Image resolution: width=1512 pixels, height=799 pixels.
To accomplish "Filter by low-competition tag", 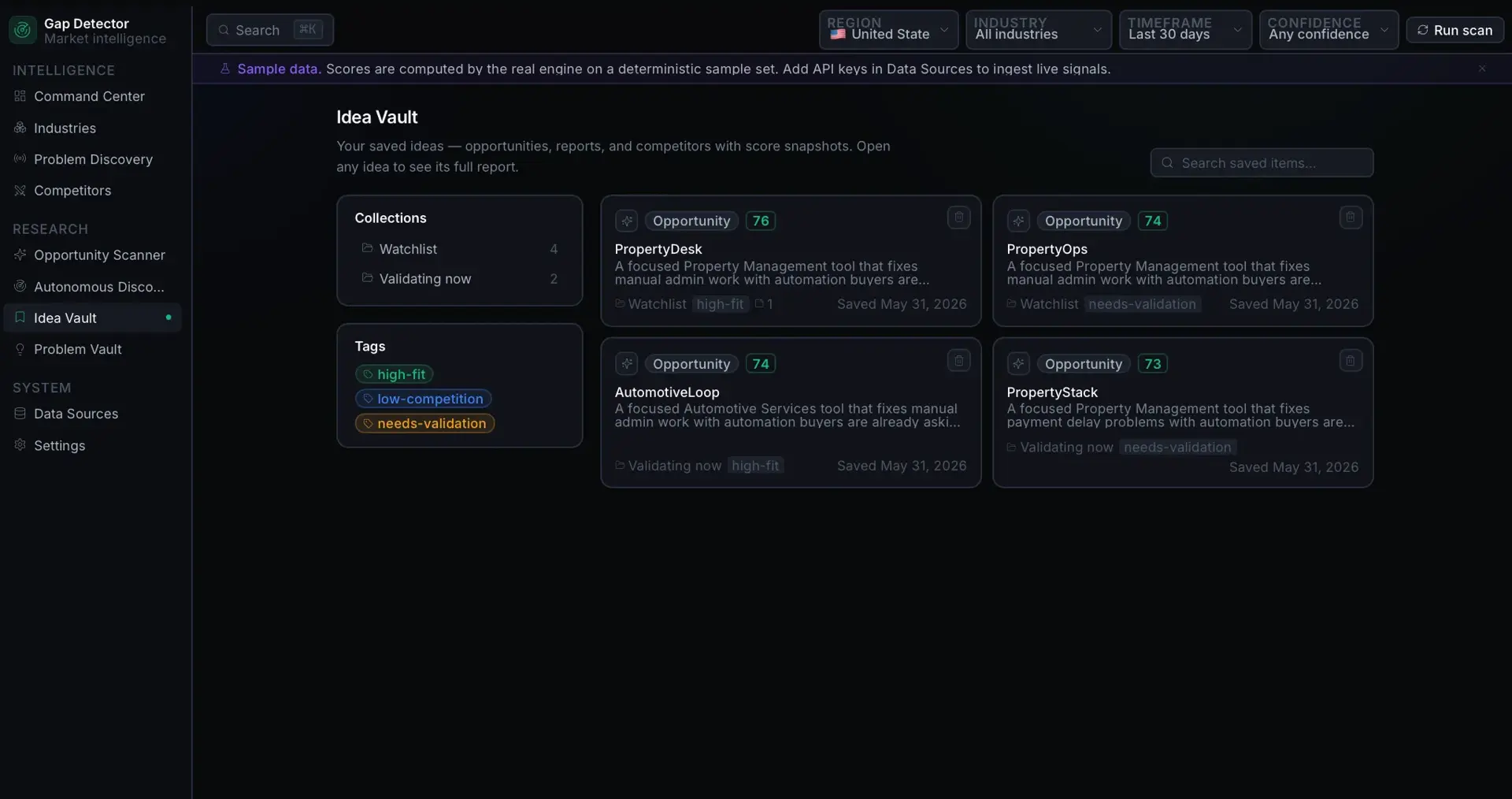I will tap(423, 399).
